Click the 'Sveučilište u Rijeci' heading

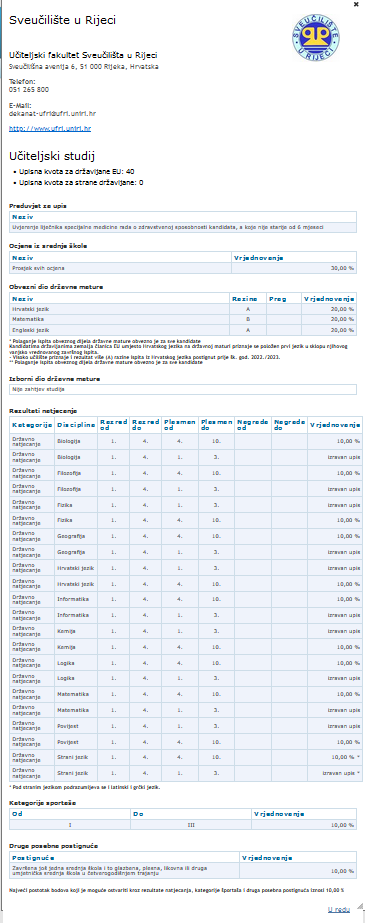(x=62, y=21)
